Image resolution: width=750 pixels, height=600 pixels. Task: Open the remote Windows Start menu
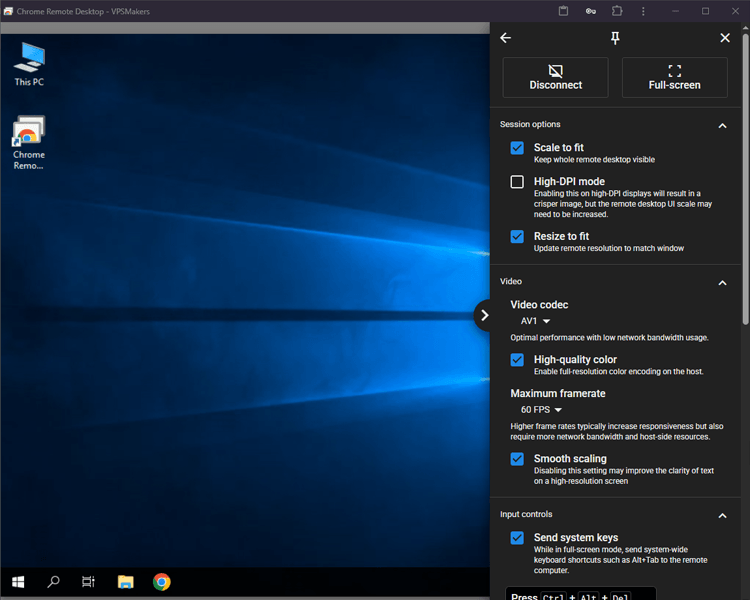tap(18, 582)
